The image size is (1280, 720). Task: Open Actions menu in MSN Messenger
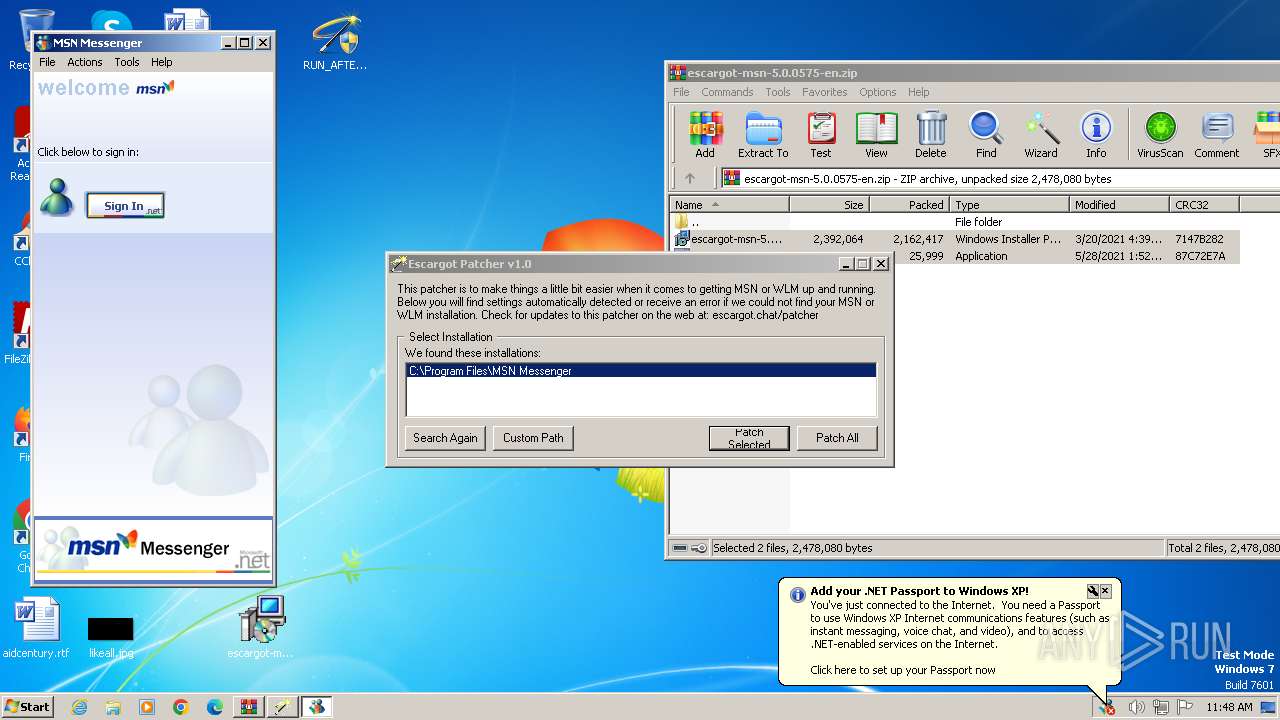click(x=85, y=62)
